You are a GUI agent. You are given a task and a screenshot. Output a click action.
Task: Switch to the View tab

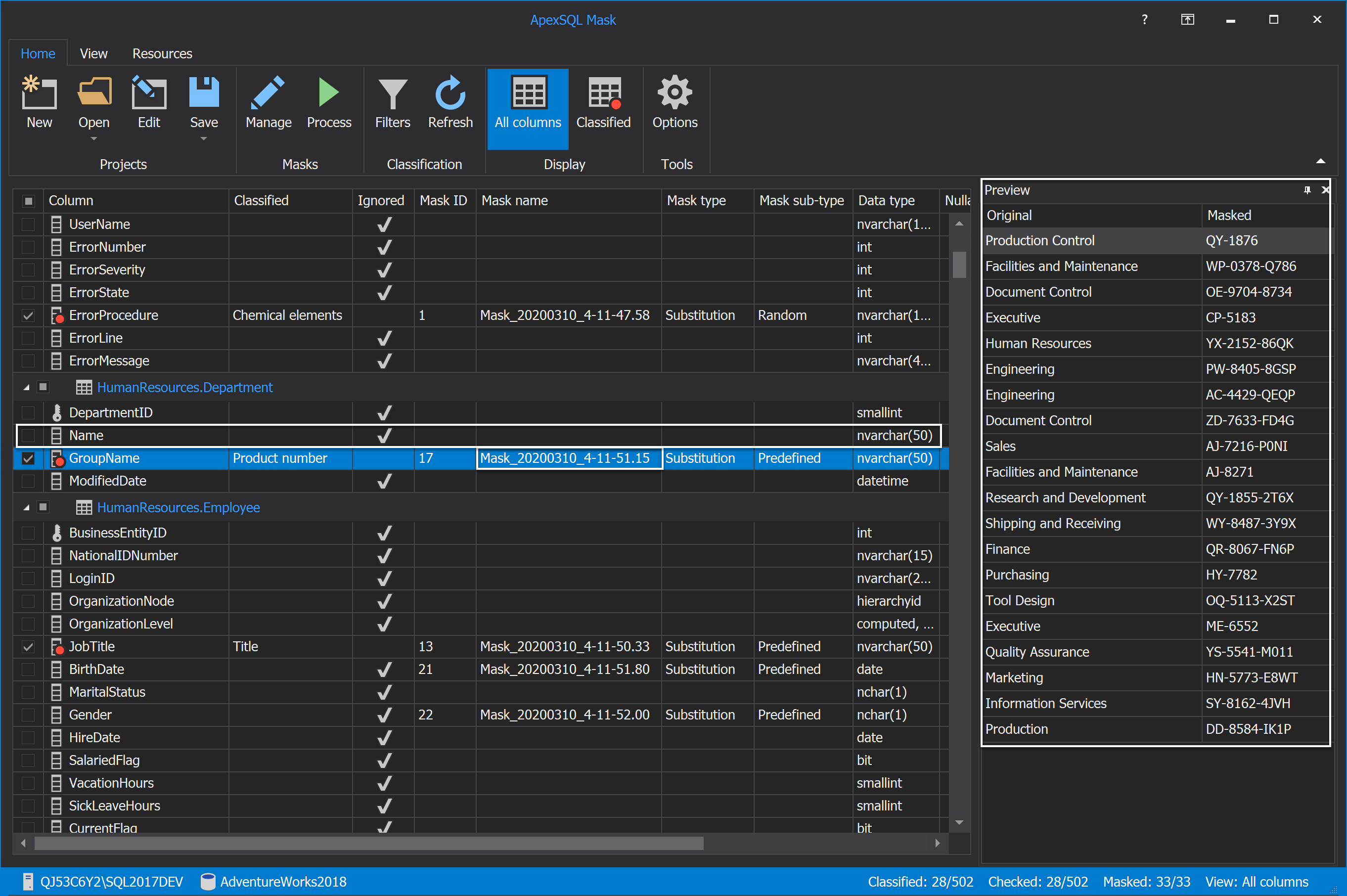(94, 53)
